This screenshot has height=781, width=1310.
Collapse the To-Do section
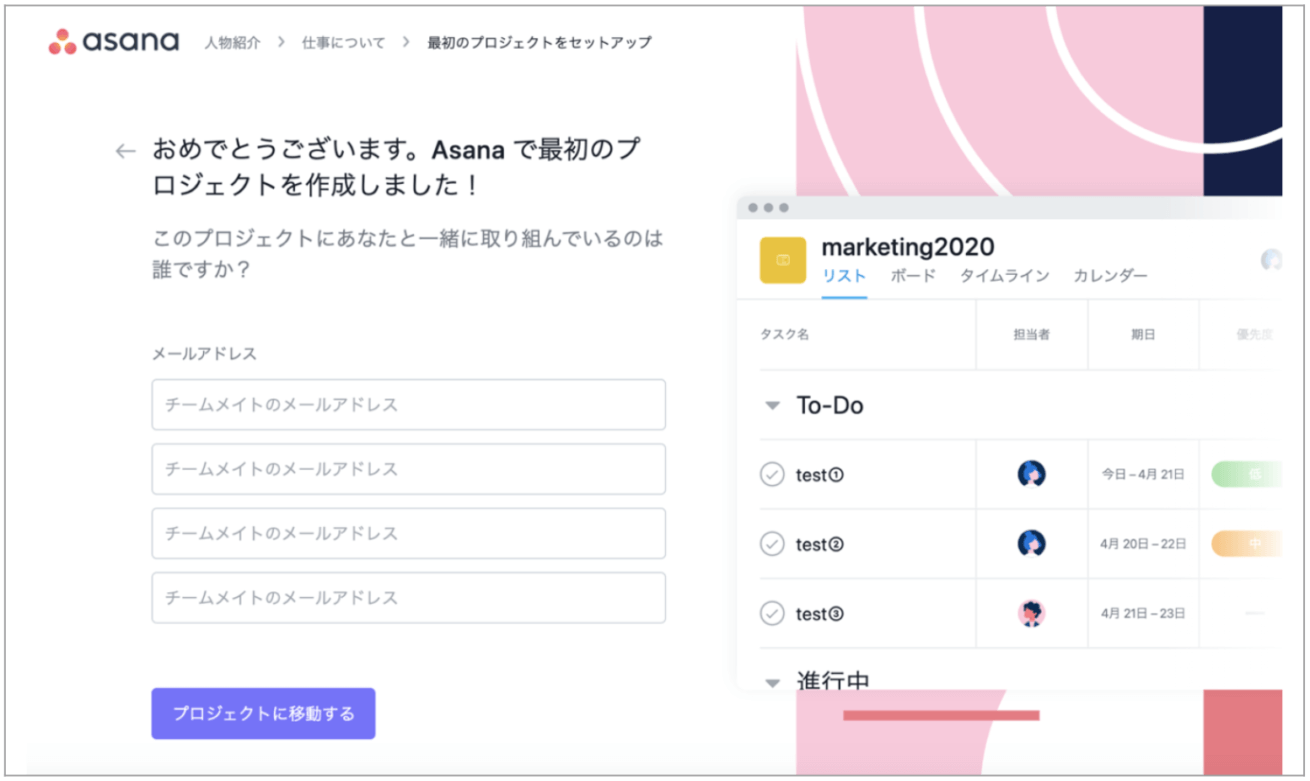pyautogui.click(x=772, y=406)
